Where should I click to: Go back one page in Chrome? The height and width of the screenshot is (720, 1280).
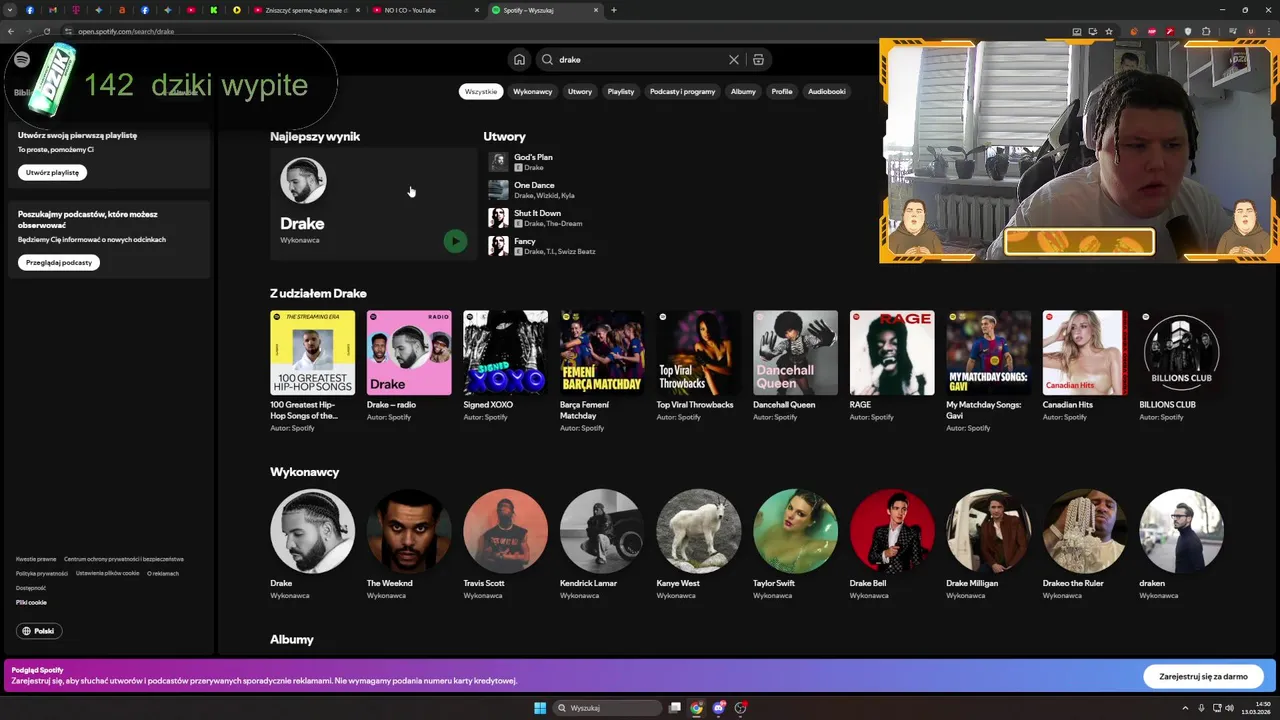11,31
